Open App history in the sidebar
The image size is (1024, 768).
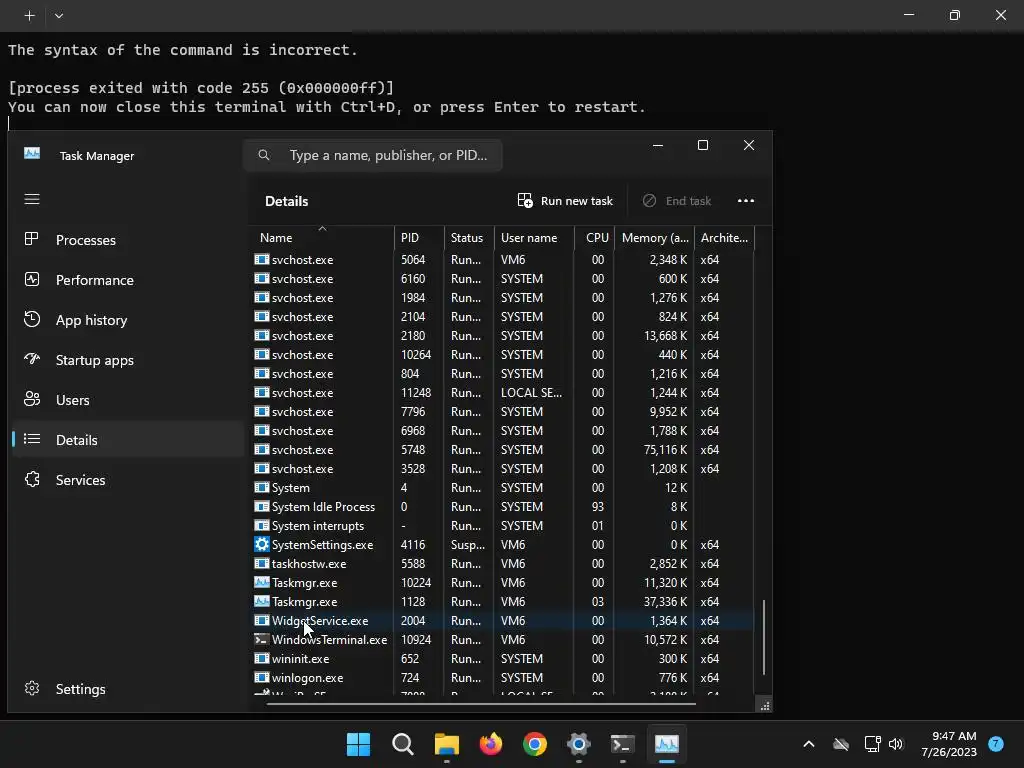(128, 320)
